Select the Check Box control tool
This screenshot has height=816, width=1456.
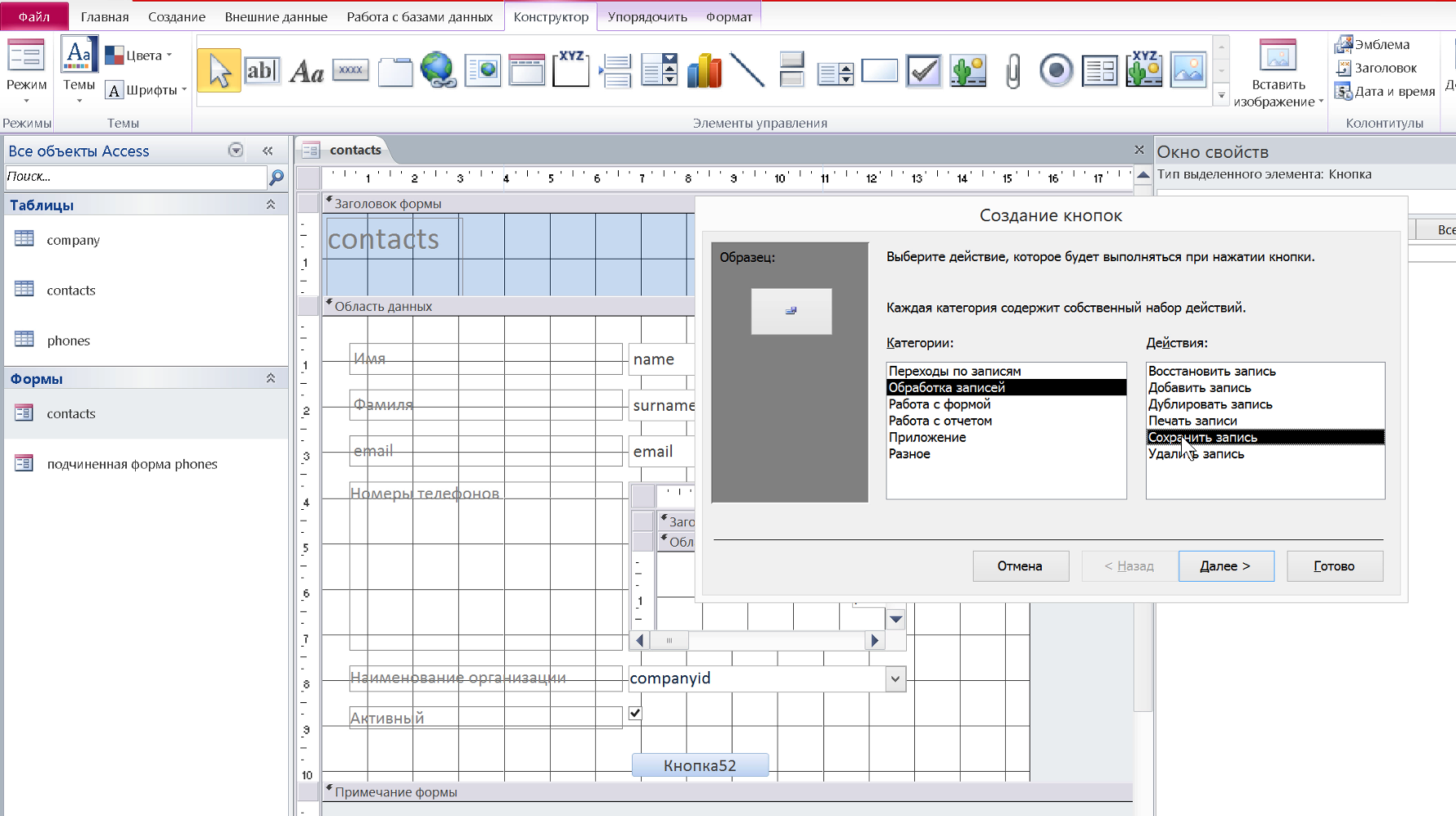pyautogui.click(x=923, y=71)
